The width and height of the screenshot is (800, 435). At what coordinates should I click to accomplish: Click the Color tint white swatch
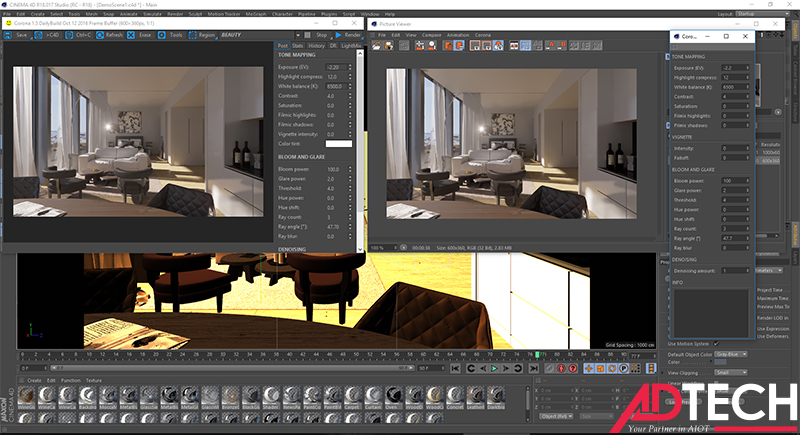(339, 144)
